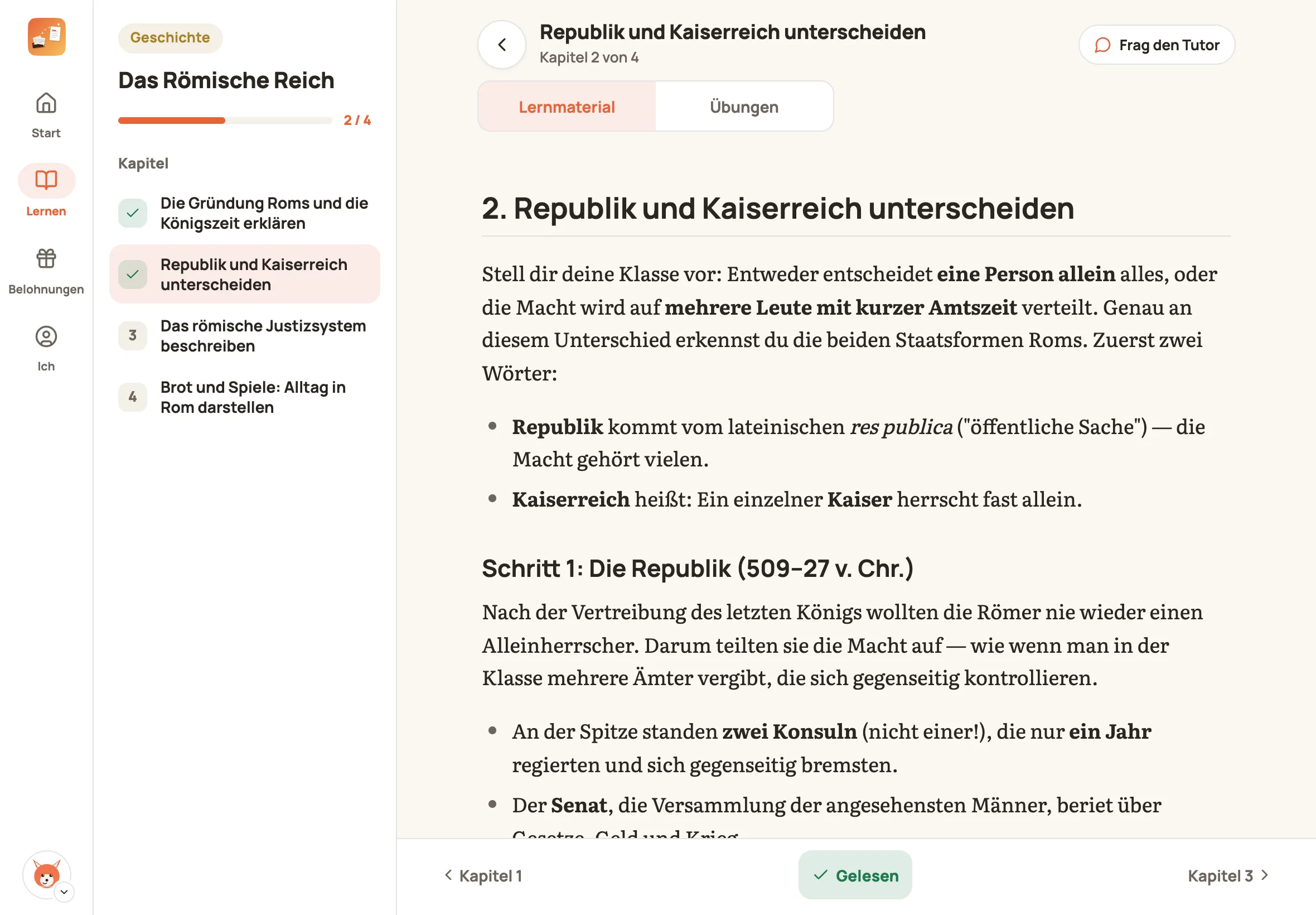Mark chapter as Gelesen

pyautogui.click(x=855, y=875)
